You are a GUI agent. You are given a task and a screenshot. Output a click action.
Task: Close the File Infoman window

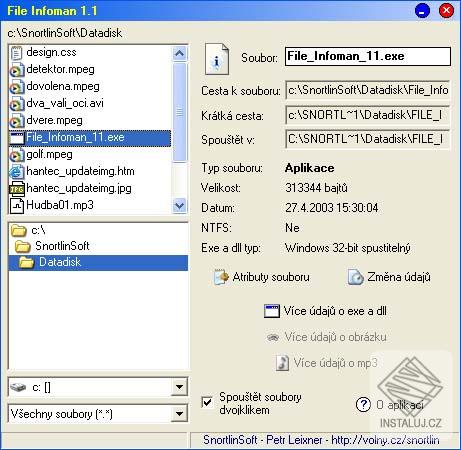[x=446, y=11]
